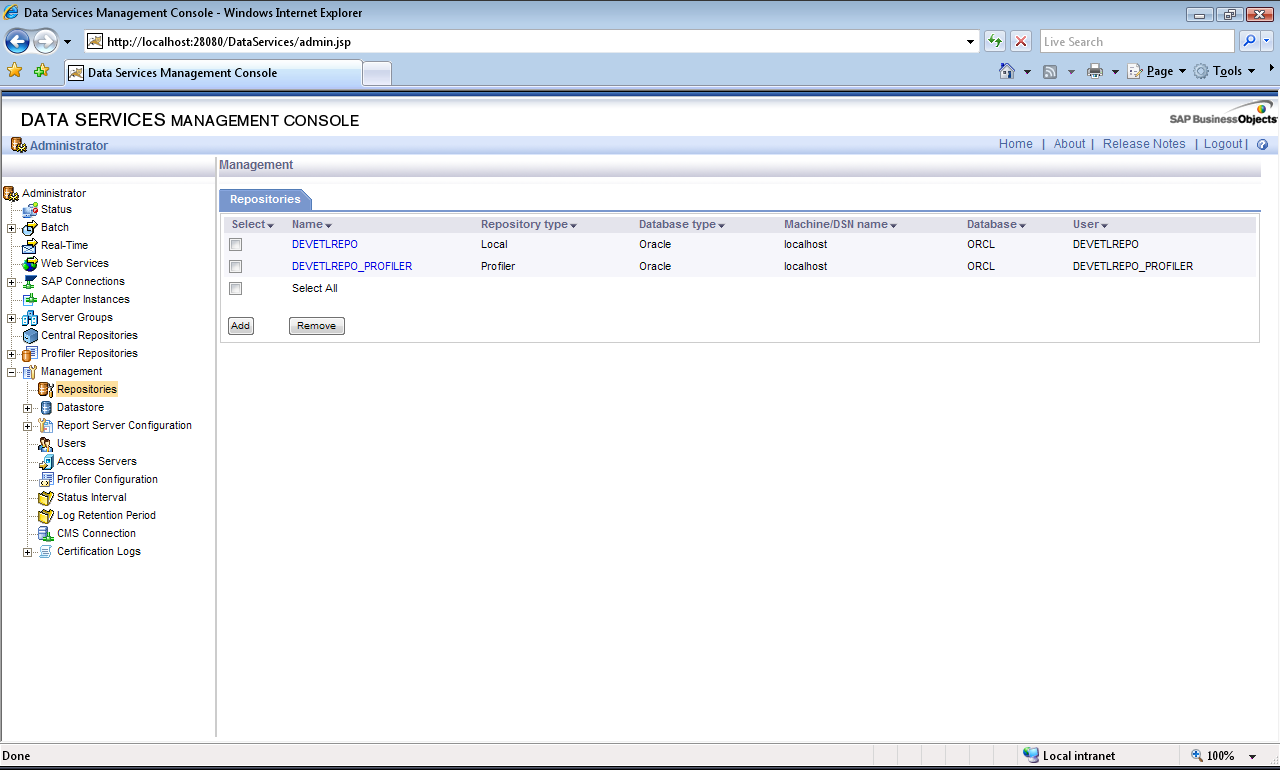Click the Web Services globe icon
1280x770 pixels.
pos(30,264)
